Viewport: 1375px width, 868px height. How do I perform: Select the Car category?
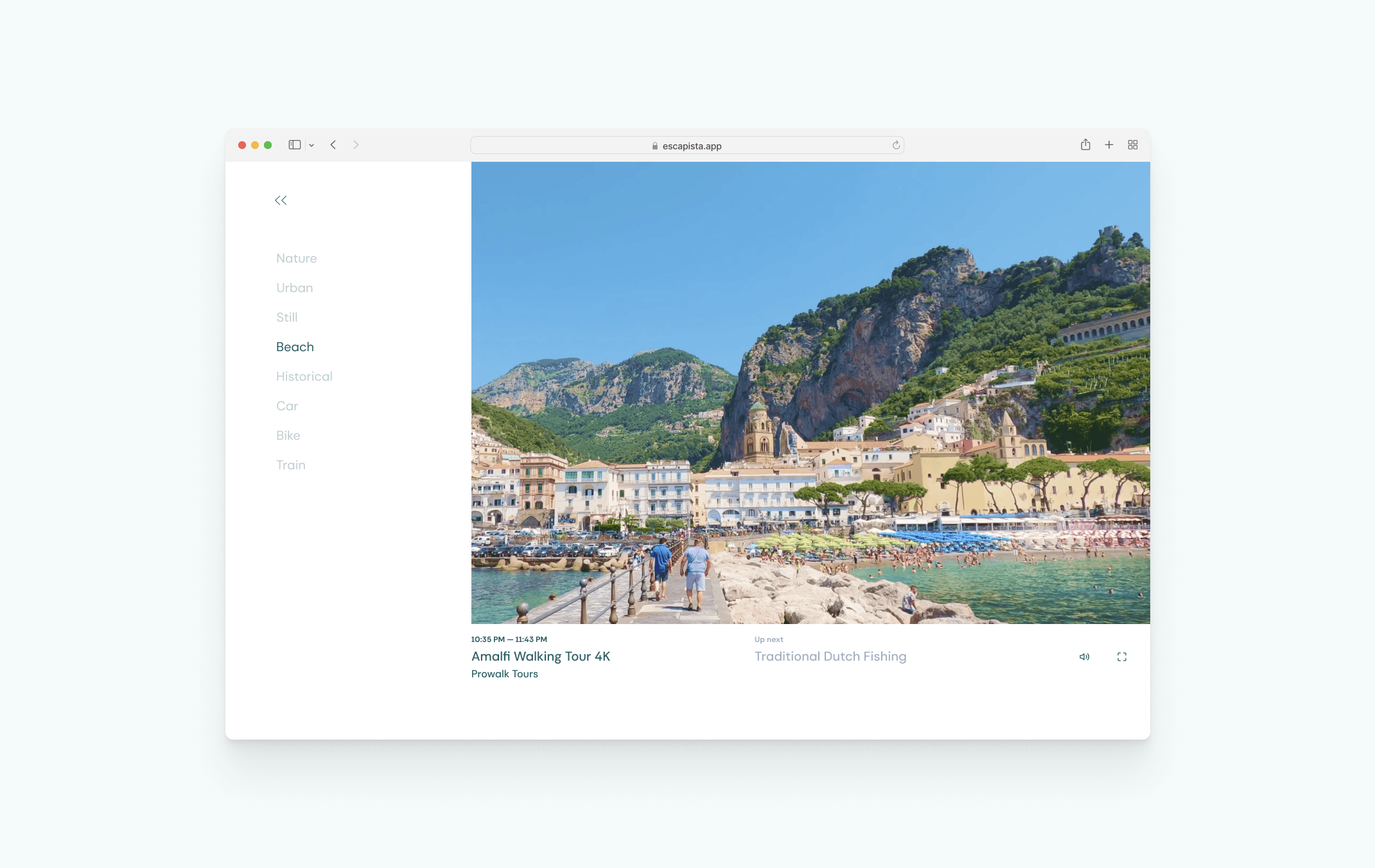point(286,406)
